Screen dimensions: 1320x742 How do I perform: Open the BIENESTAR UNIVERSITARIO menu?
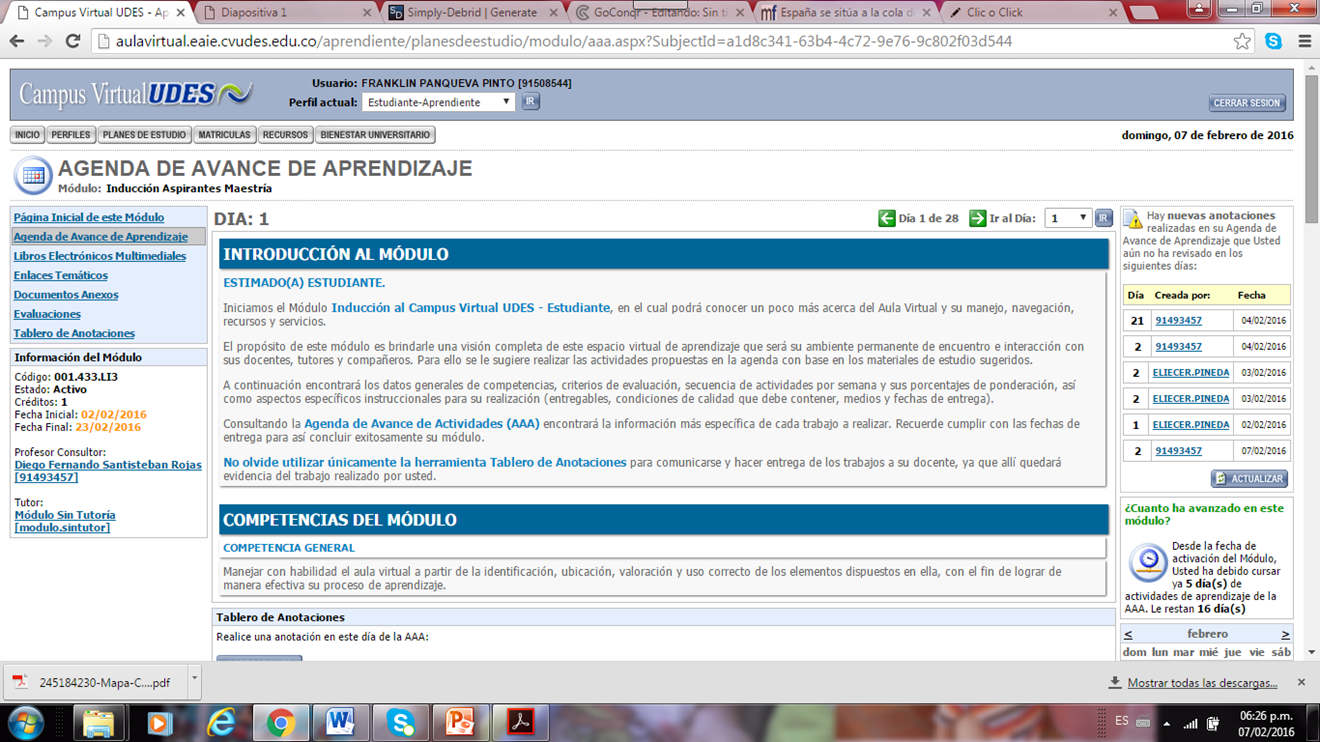[x=375, y=135]
